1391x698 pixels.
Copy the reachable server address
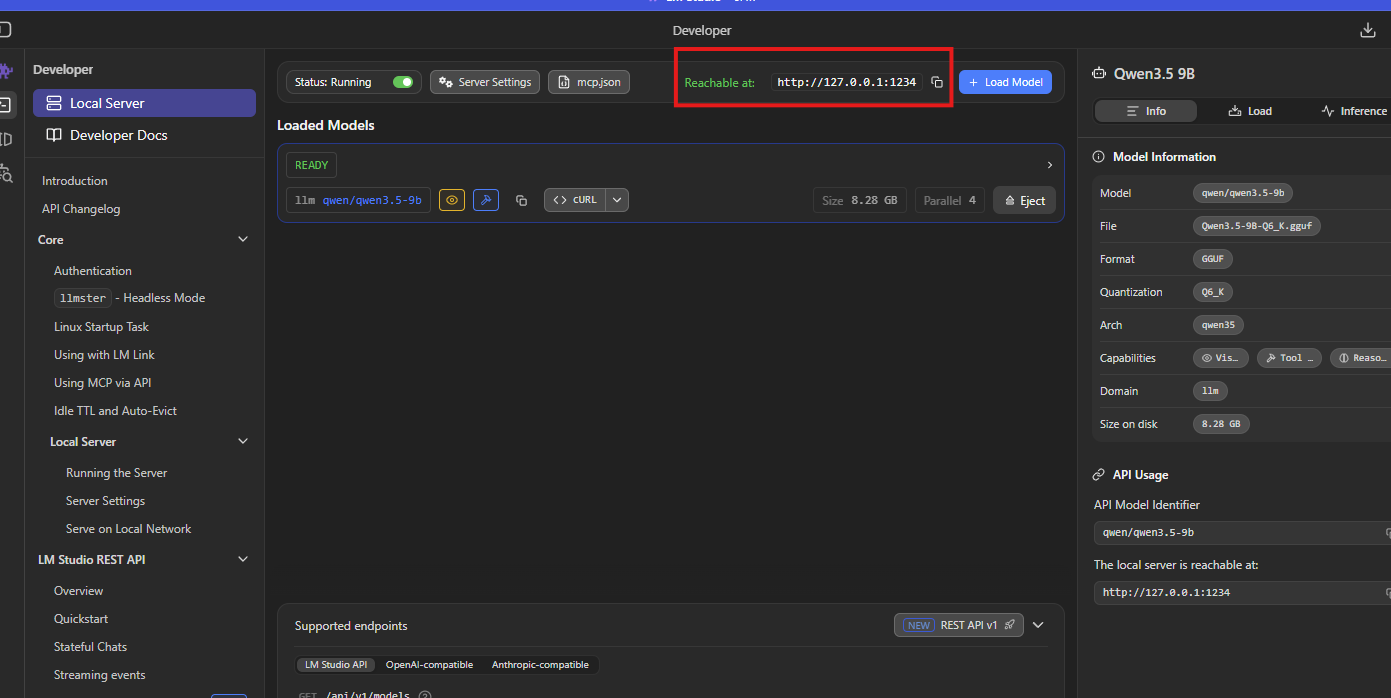[937, 82]
